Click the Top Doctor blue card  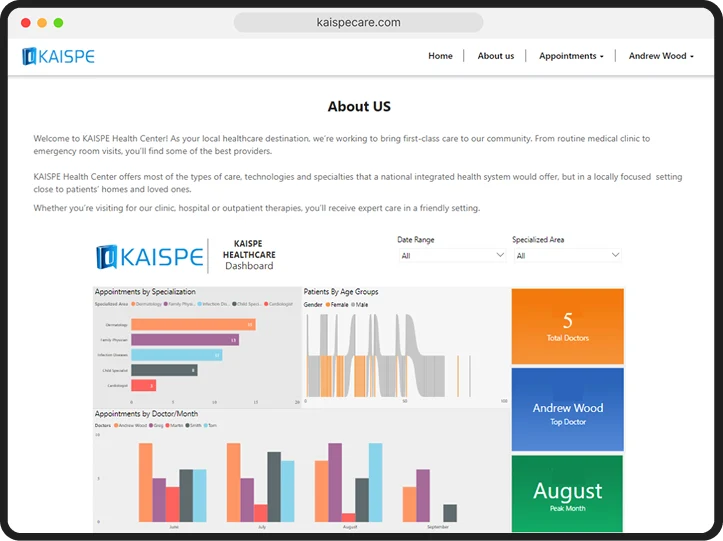click(567, 412)
